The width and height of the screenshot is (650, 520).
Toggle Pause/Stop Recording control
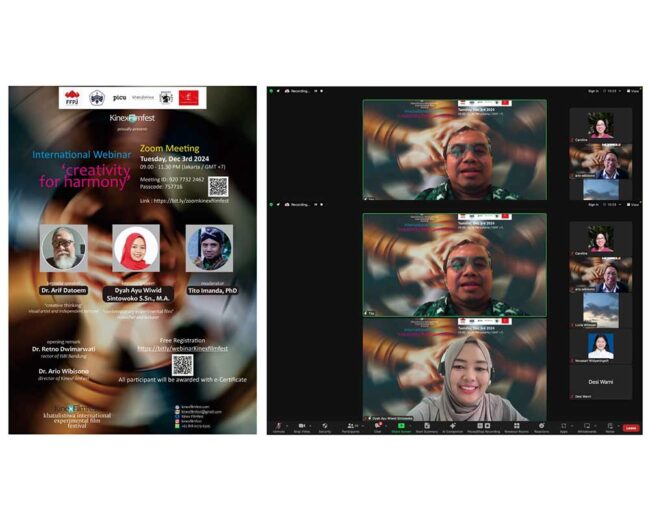click(x=482, y=425)
